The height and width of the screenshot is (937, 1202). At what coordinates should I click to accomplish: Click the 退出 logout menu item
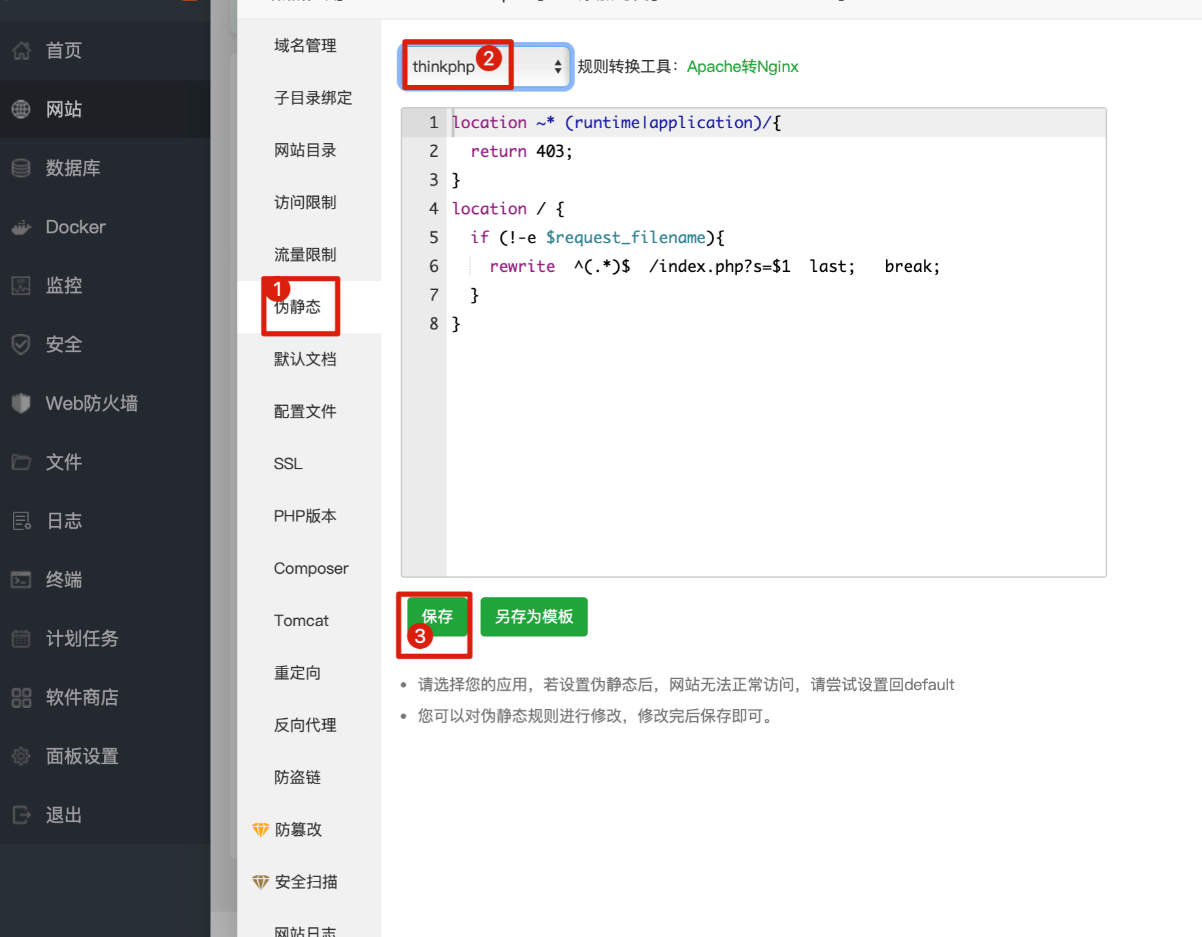pyautogui.click(x=63, y=815)
